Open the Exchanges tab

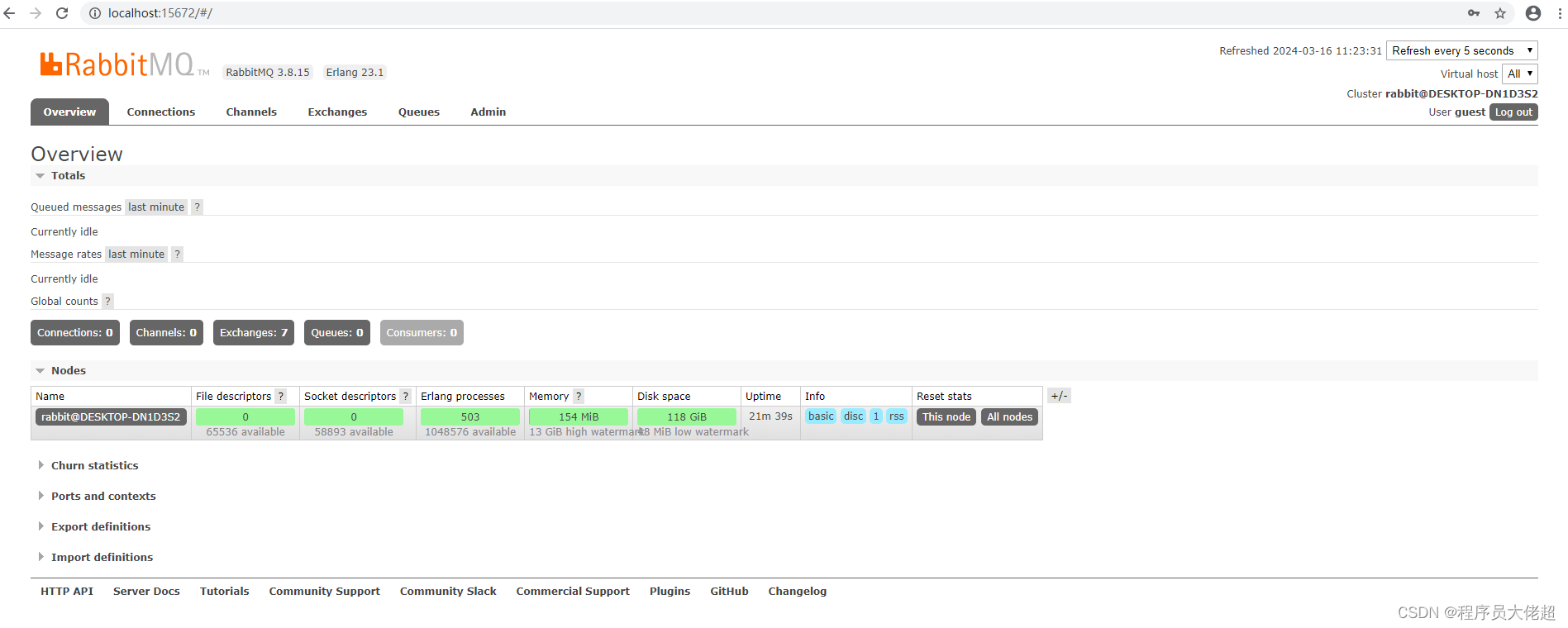pos(337,112)
